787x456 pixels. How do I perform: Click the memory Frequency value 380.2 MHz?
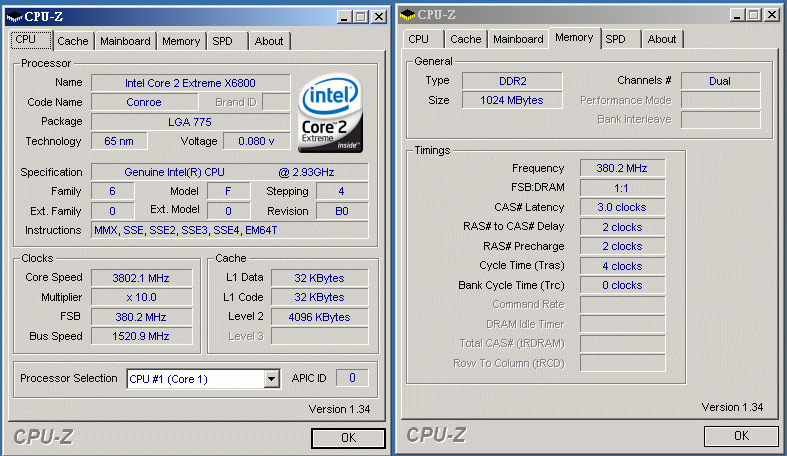pyautogui.click(x=622, y=168)
